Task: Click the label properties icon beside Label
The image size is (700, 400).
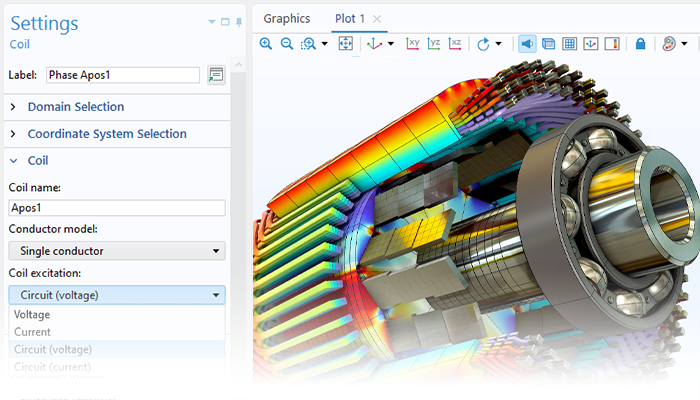Action: tap(216, 75)
